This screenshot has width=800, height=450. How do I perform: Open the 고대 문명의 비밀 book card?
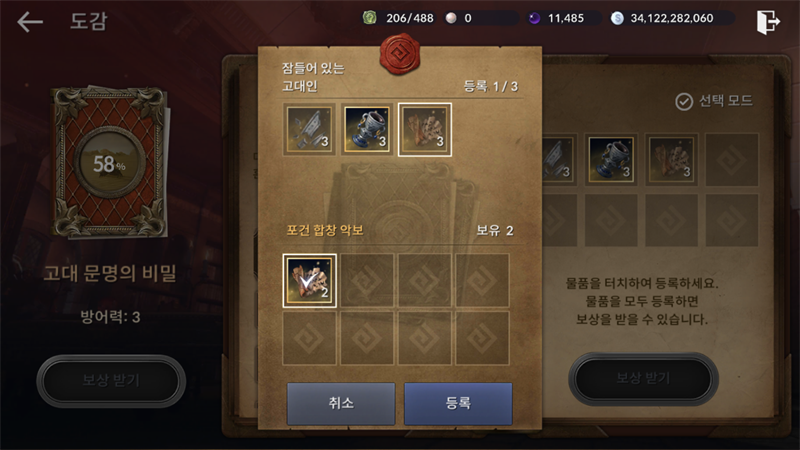click(110, 162)
